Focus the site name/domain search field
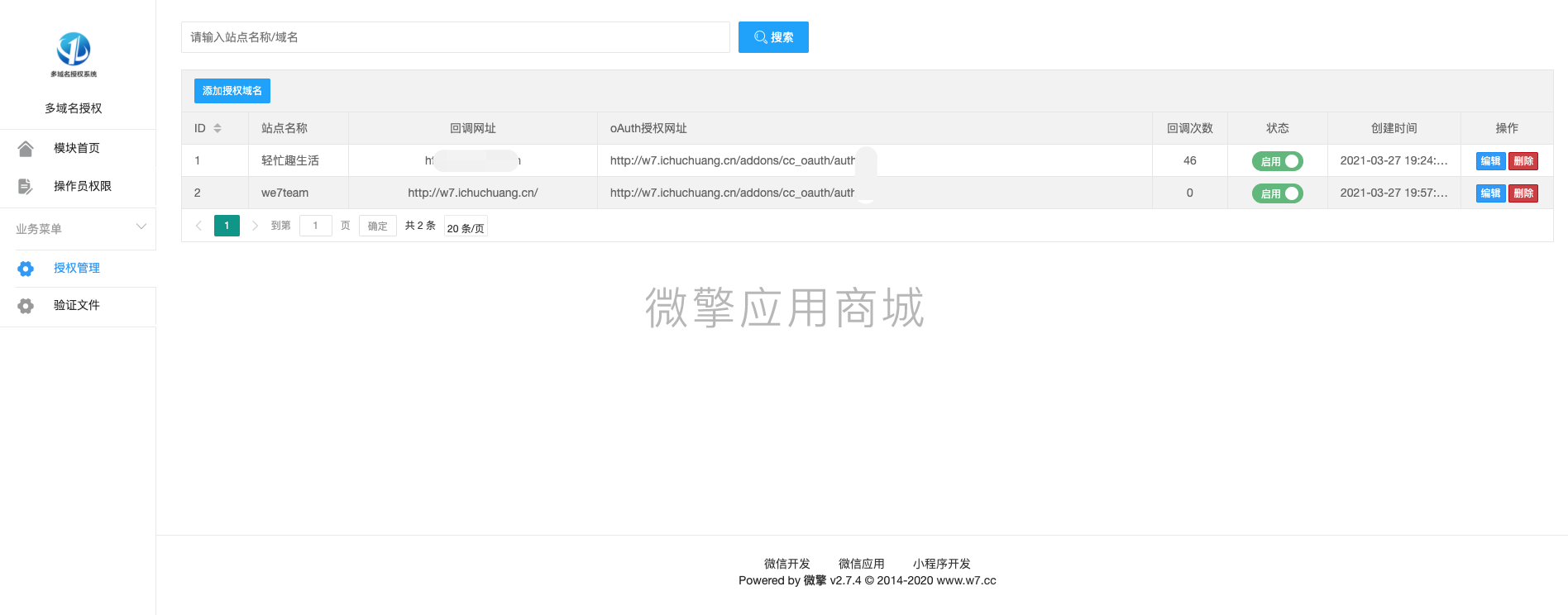Screen dimensions: 1568x615 [455, 37]
